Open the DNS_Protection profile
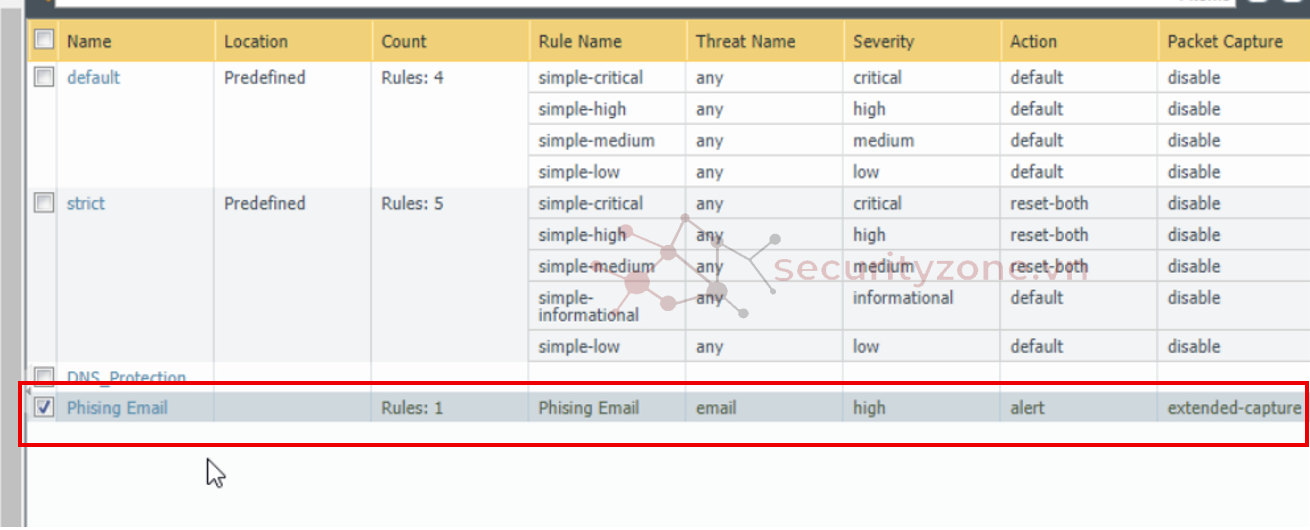The image size is (1310, 530). (x=126, y=378)
